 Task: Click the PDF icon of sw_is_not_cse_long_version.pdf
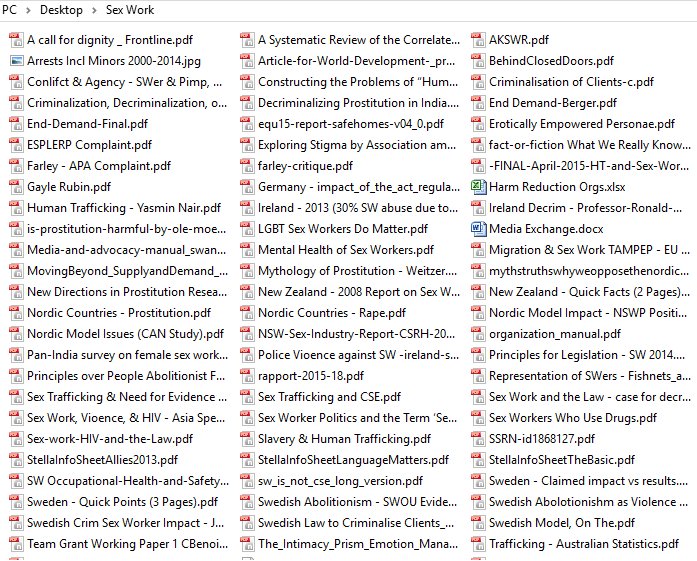point(247,481)
